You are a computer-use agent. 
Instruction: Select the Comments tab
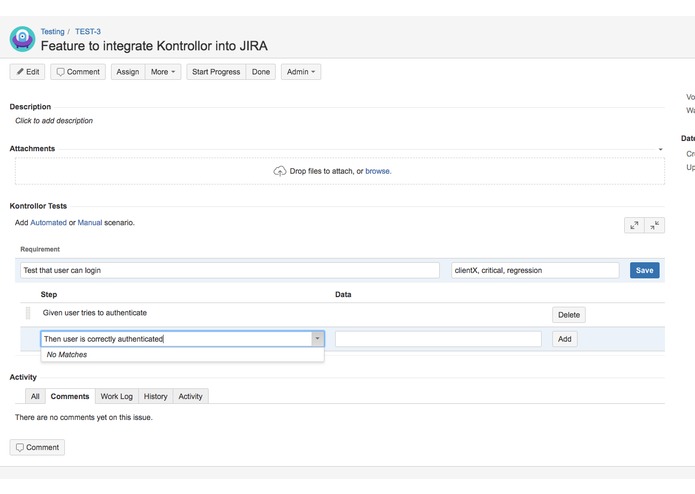click(70, 397)
